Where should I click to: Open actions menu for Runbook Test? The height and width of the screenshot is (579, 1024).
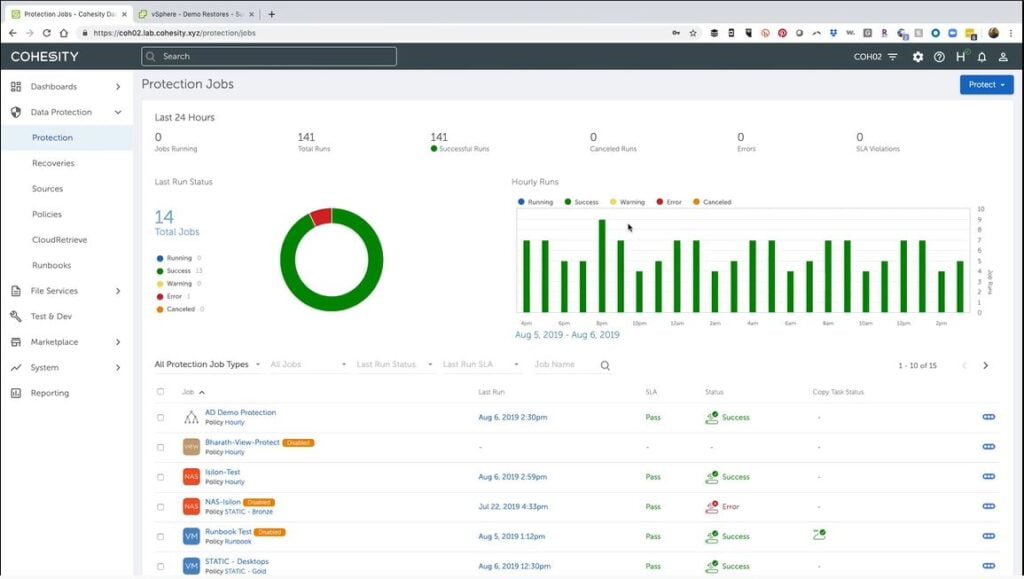(x=989, y=536)
